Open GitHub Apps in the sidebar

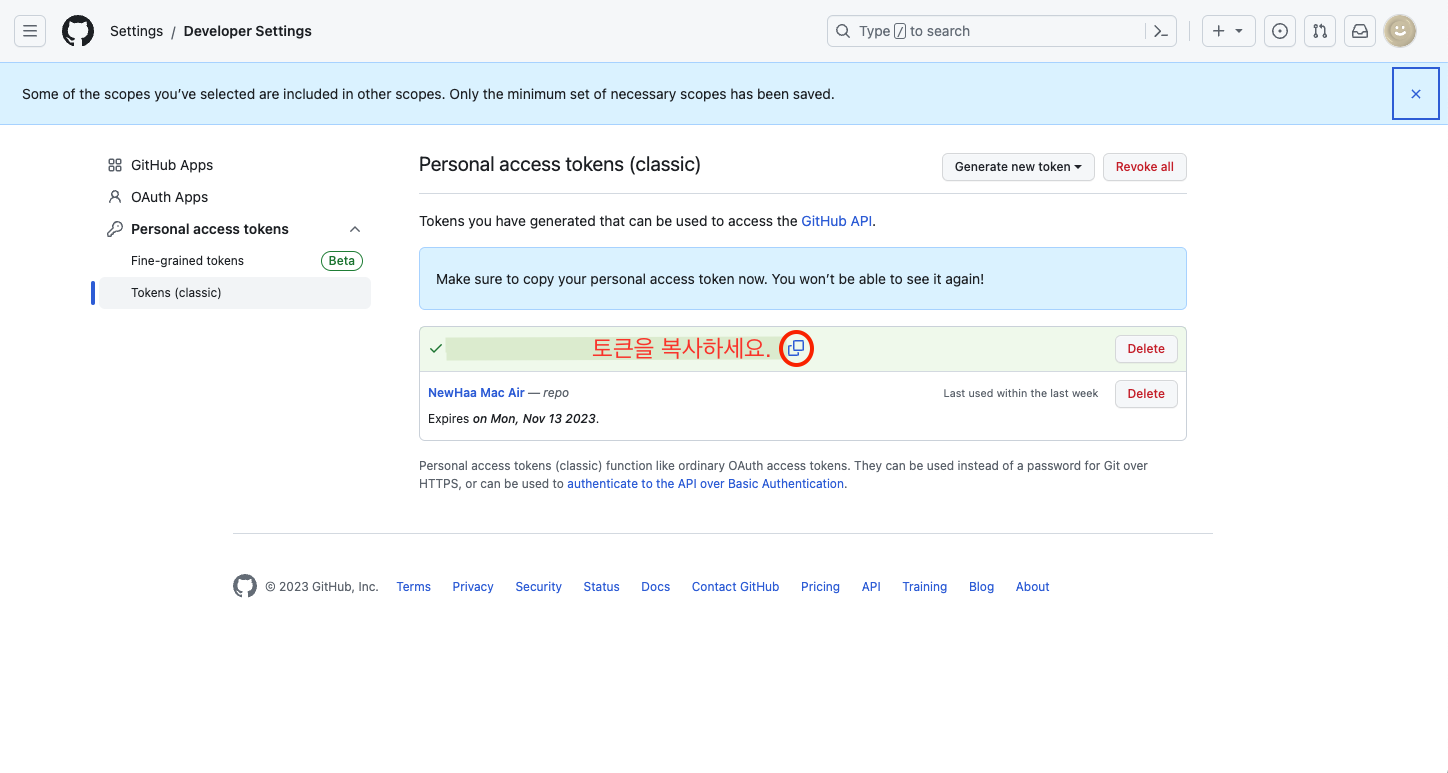point(235,165)
